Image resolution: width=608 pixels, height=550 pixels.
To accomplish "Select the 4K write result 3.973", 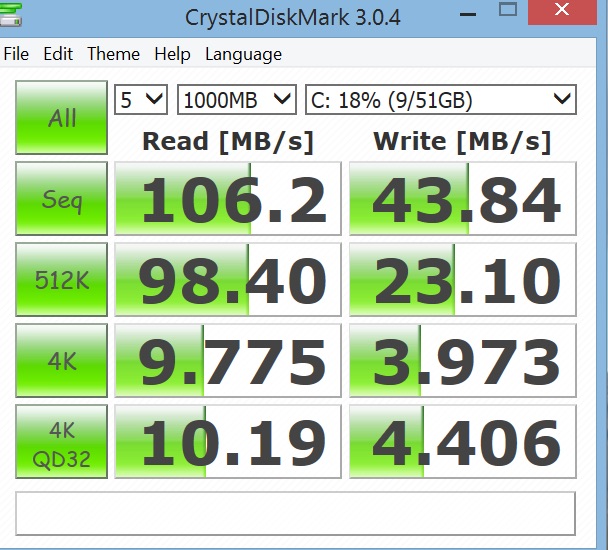I will pyautogui.click(x=463, y=361).
